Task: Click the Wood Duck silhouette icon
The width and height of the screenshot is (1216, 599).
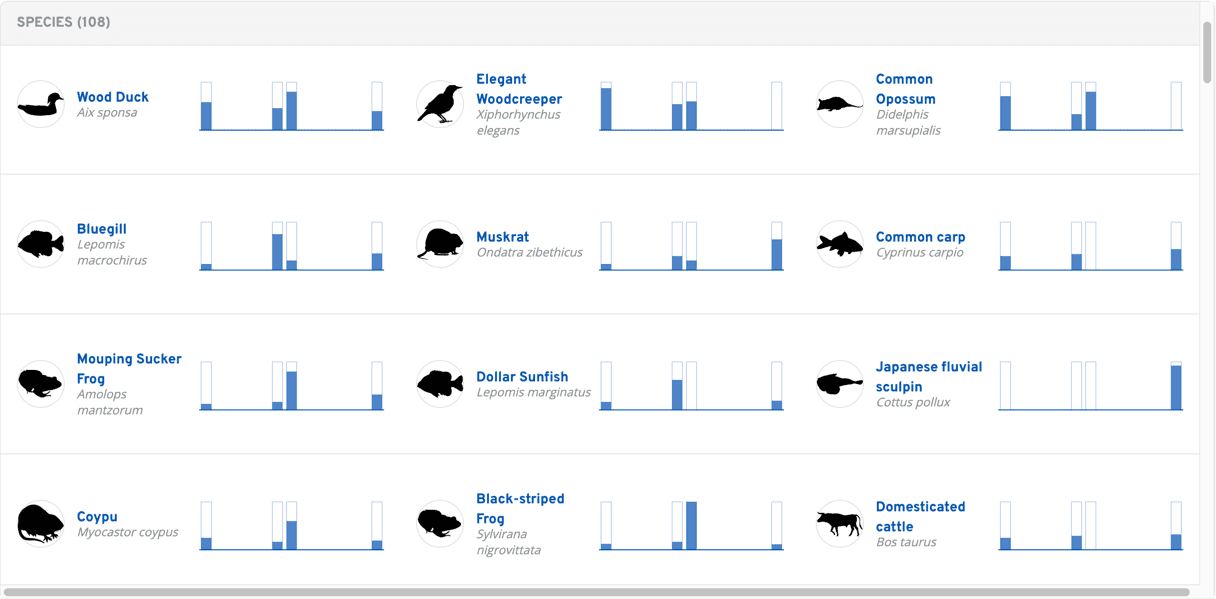Action: point(40,104)
